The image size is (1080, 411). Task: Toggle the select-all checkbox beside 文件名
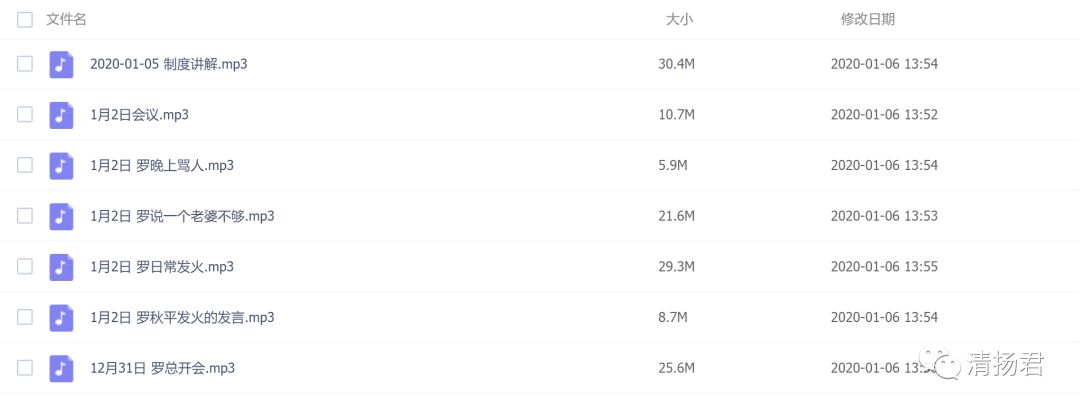tap(25, 19)
